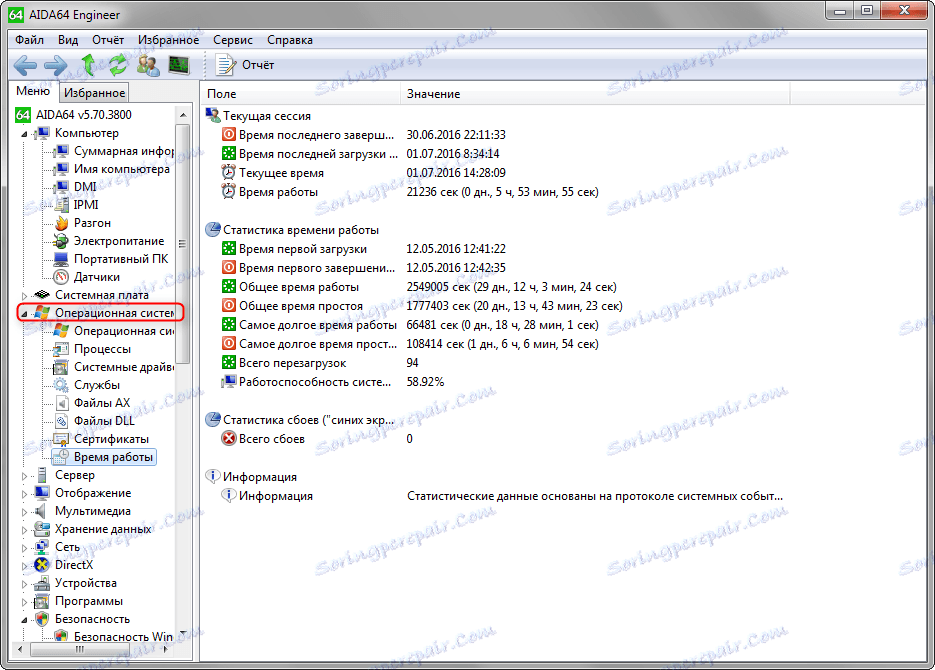Open the Файл menu

pos(29,40)
